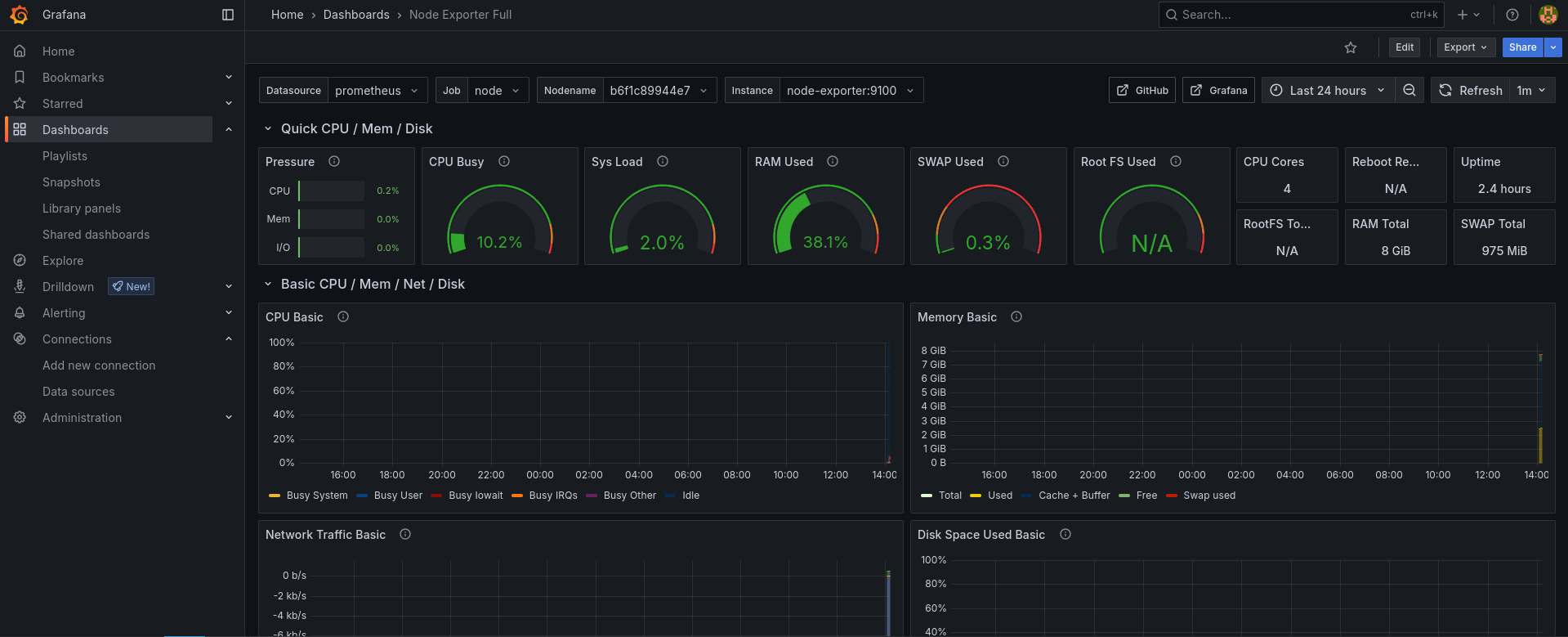Screen dimensions: 1568x637
Task: Click the Memory Basic info icon
Action: 1016,317
